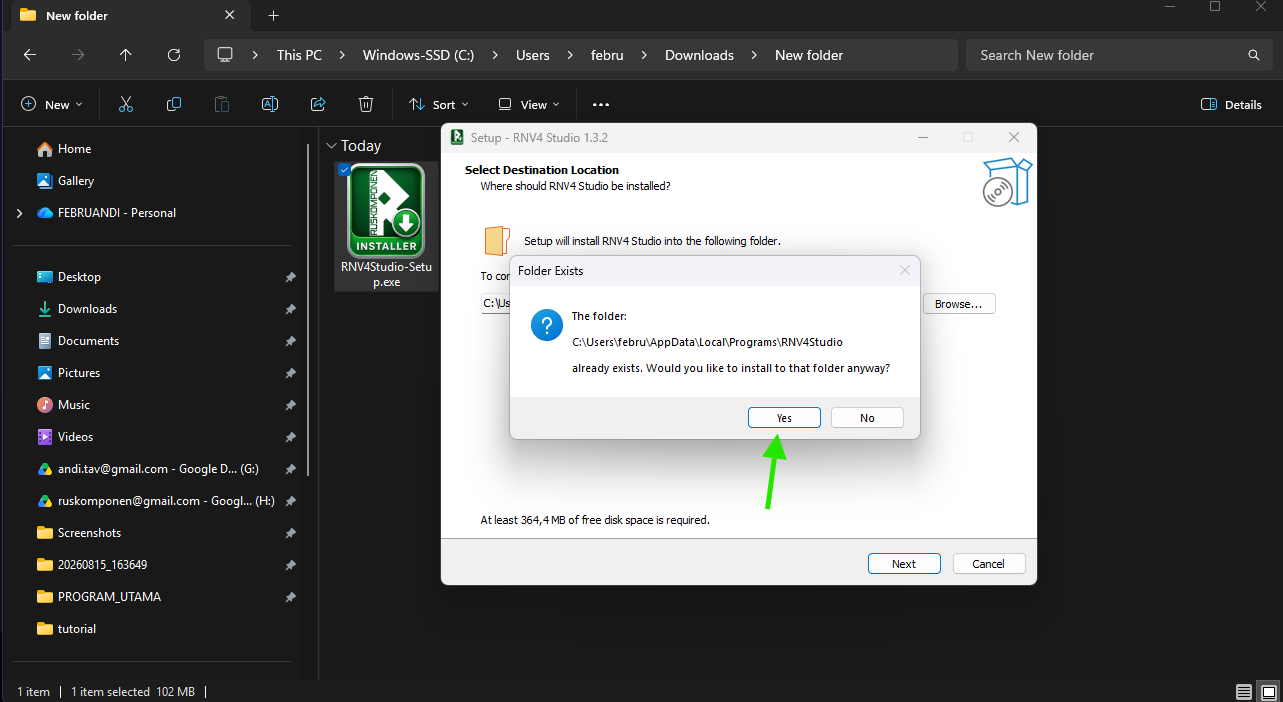This screenshot has width=1283, height=702.
Task: Close the Setup - RNV4 Studio window
Action: pyautogui.click(x=1014, y=137)
